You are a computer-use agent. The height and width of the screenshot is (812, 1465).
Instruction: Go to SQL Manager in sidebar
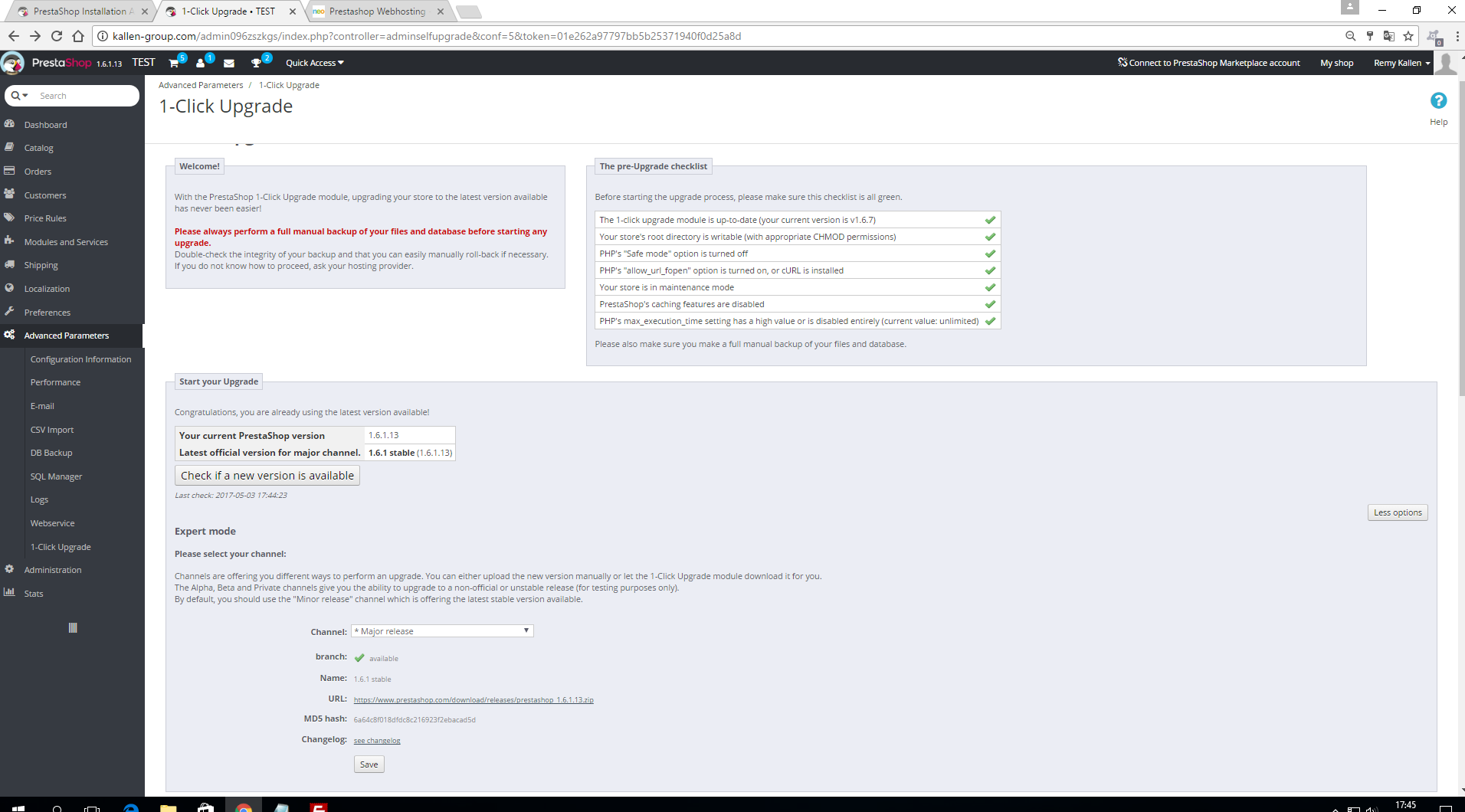click(x=56, y=476)
